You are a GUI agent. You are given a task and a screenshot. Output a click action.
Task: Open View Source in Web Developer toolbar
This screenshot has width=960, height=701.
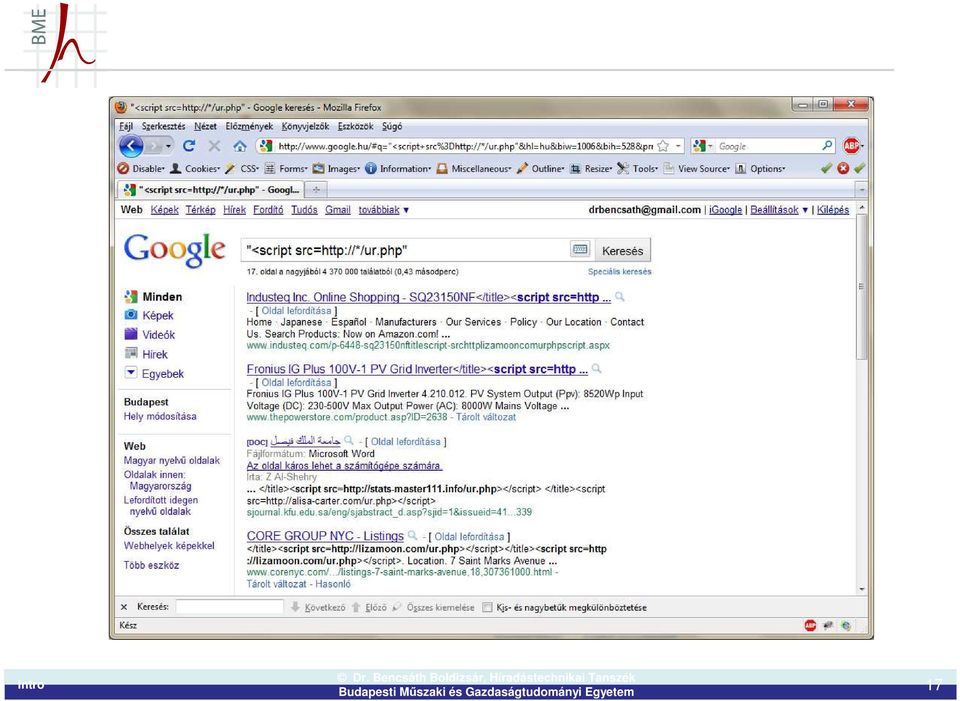pos(697,168)
